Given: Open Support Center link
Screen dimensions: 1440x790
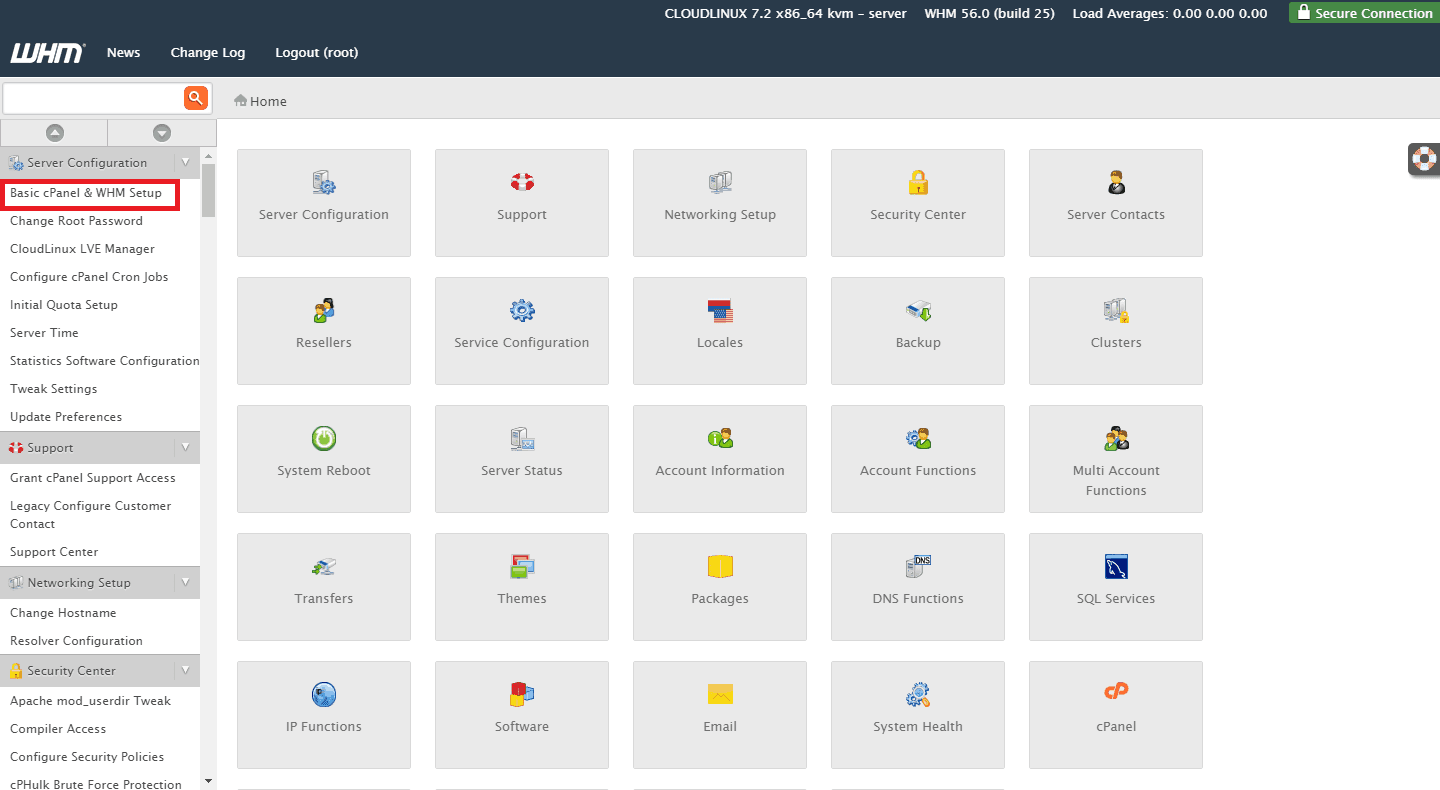Looking at the screenshot, I should (x=54, y=552).
